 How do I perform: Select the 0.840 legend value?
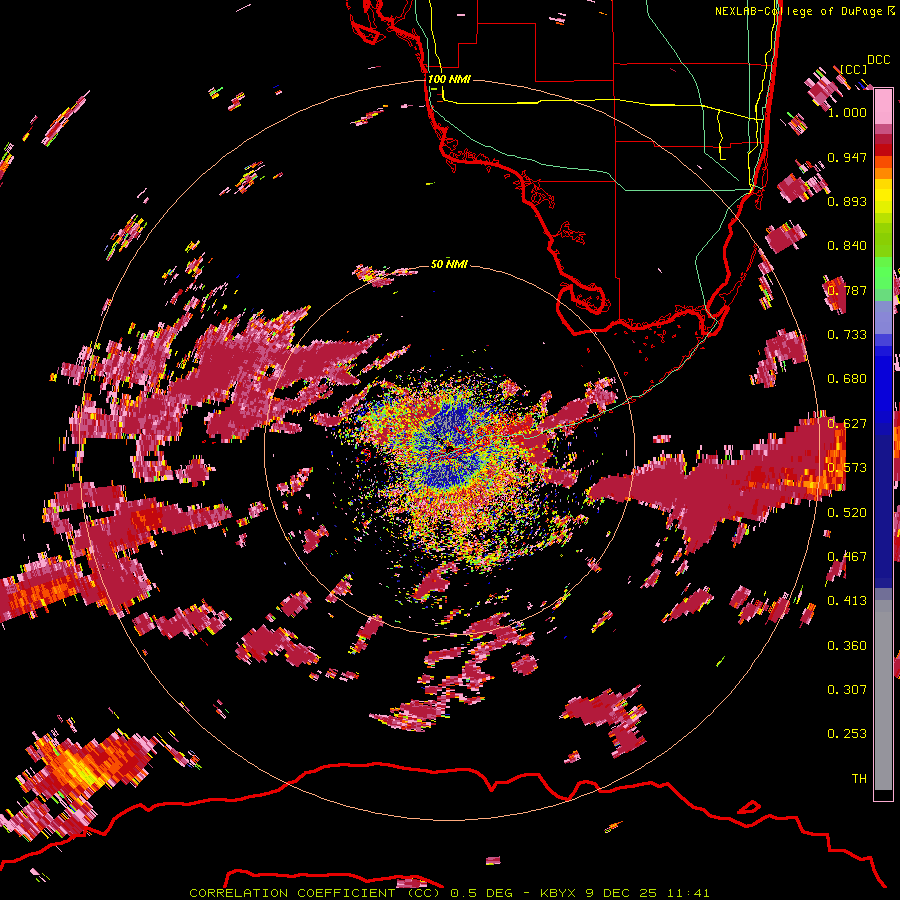point(847,246)
